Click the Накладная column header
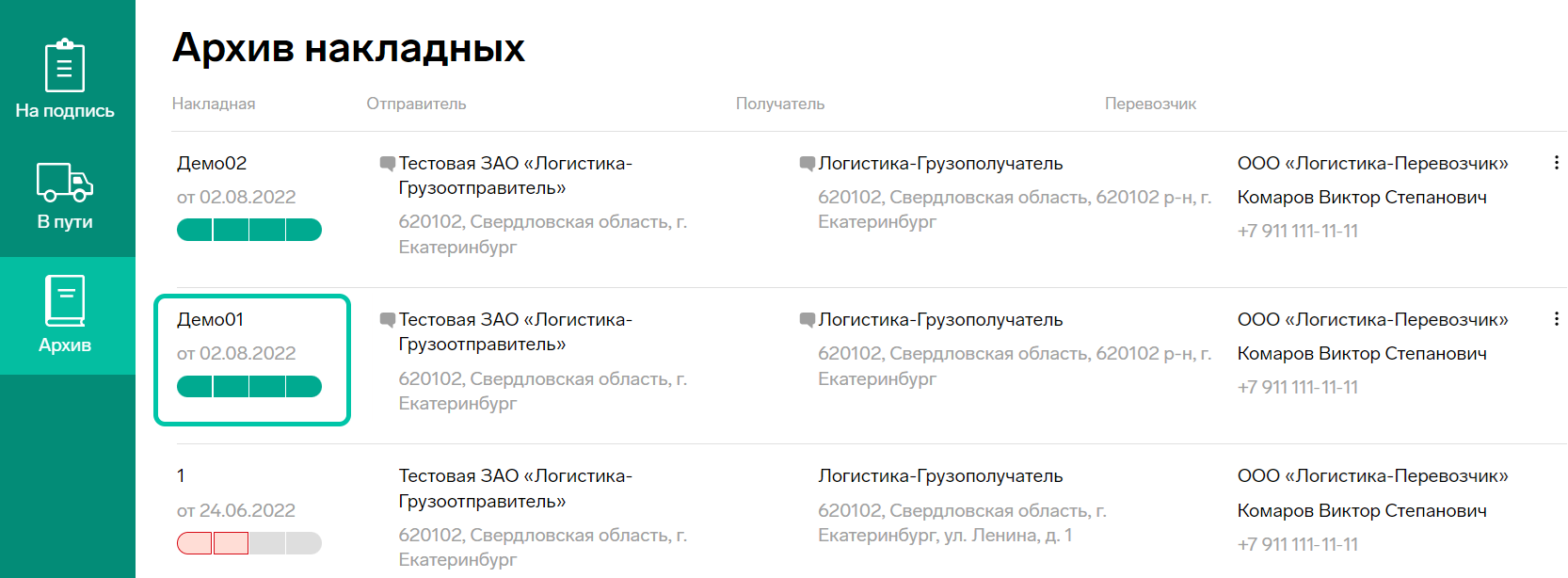This screenshot has height=578, width=1568. [214, 104]
